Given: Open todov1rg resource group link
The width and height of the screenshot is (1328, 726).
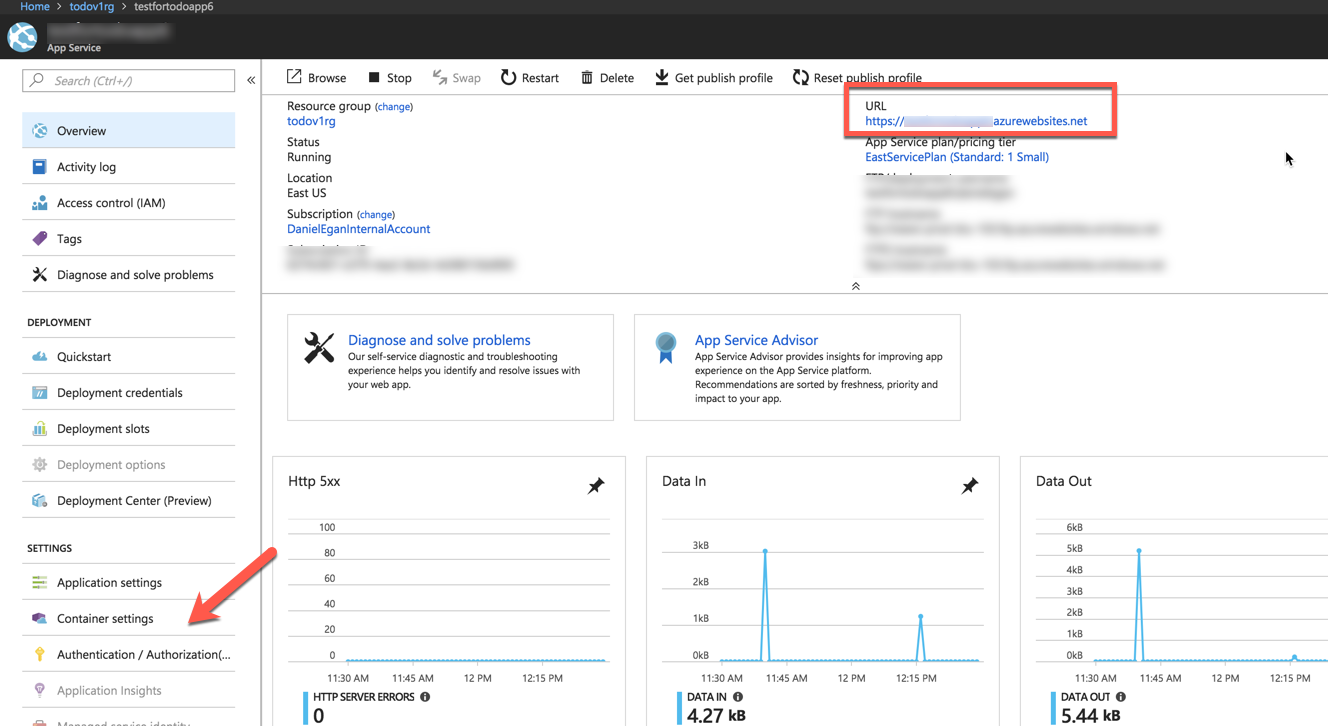Looking at the screenshot, I should [311, 121].
